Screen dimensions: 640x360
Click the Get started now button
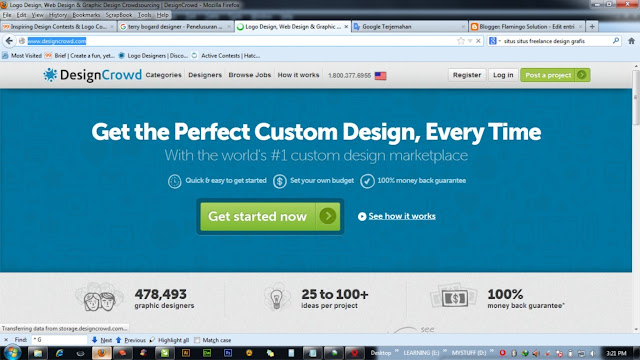(270, 216)
